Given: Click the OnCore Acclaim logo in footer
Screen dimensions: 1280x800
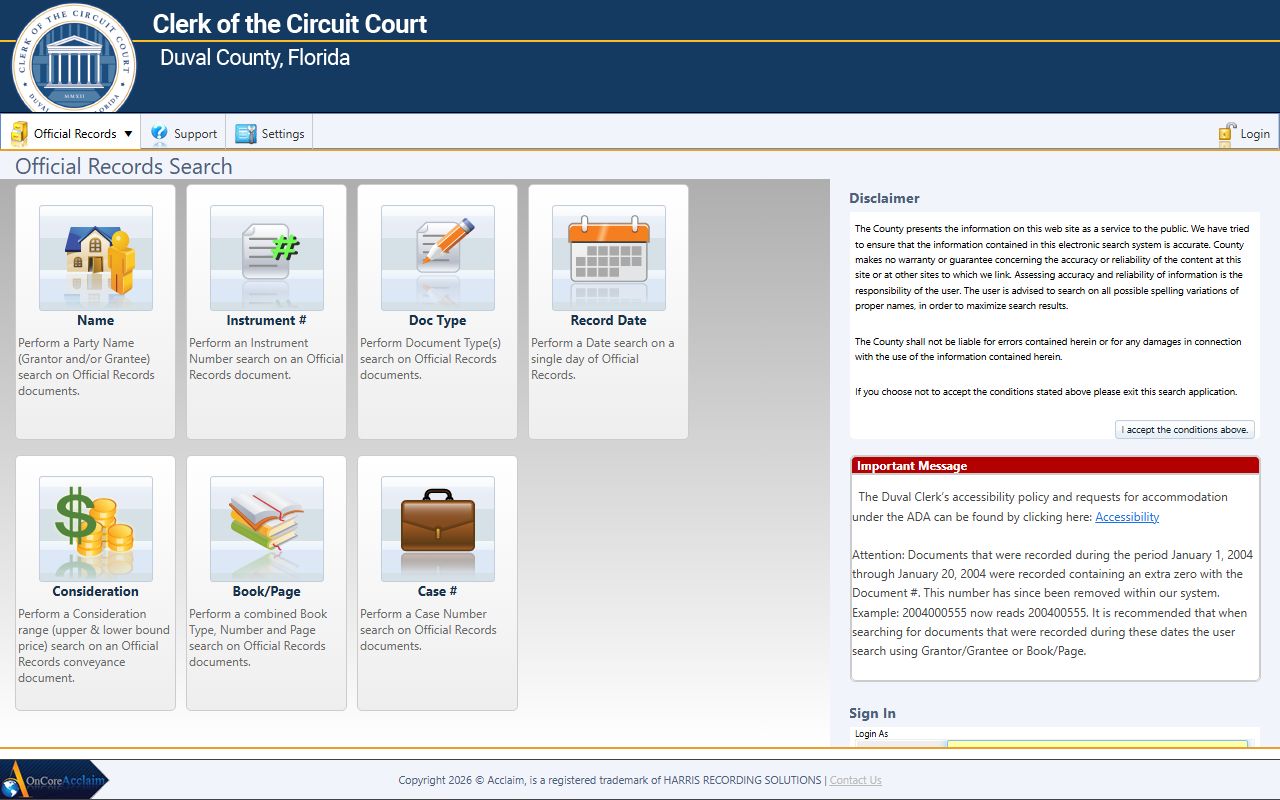Looking at the screenshot, I should coord(55,780).
